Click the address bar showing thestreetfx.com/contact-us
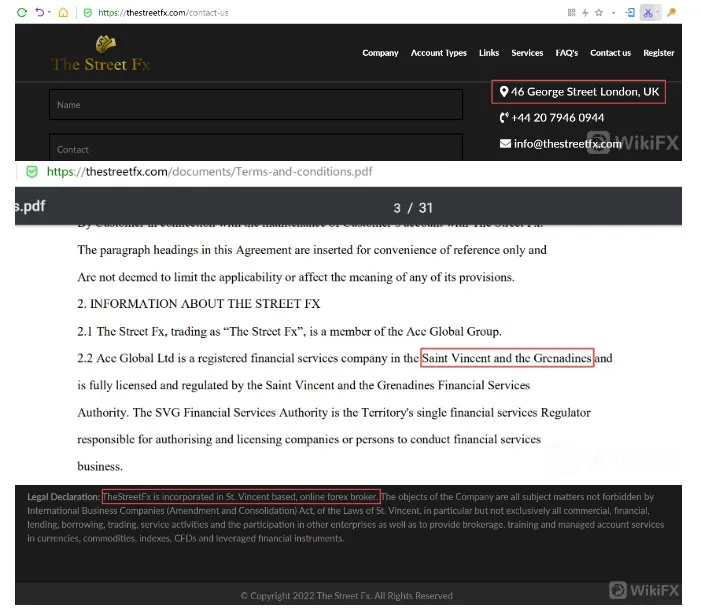 coord(163,13)
